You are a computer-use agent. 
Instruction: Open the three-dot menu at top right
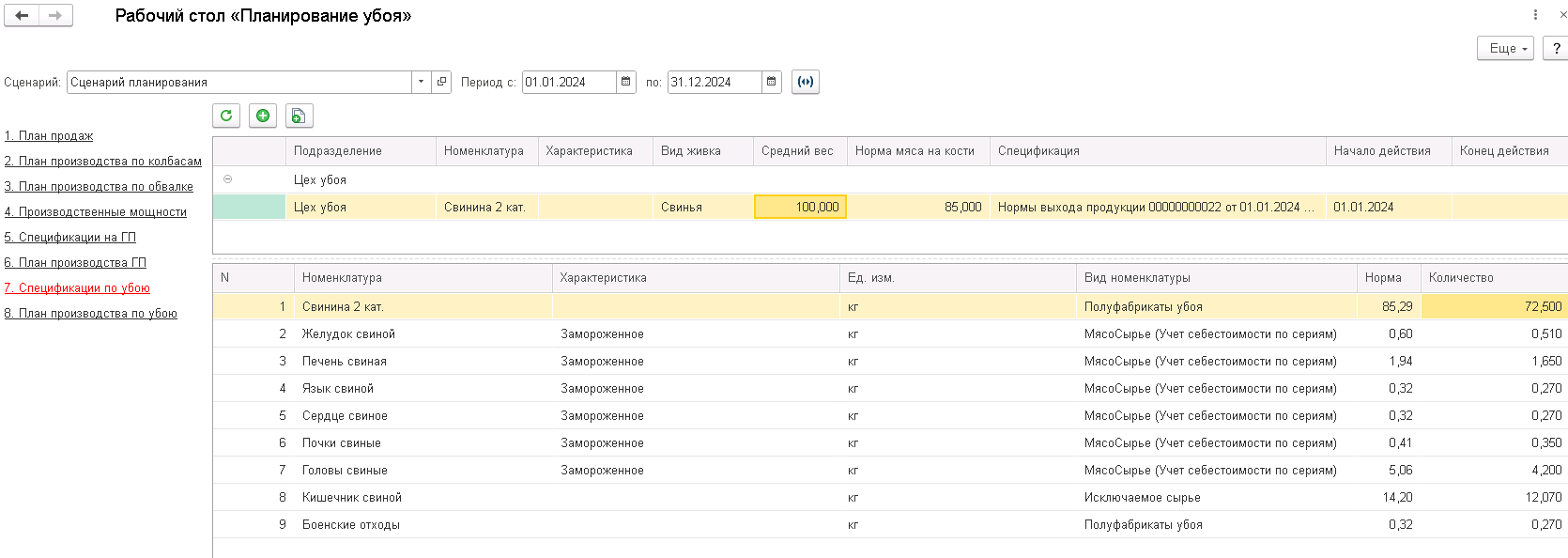pos(1535,15)
